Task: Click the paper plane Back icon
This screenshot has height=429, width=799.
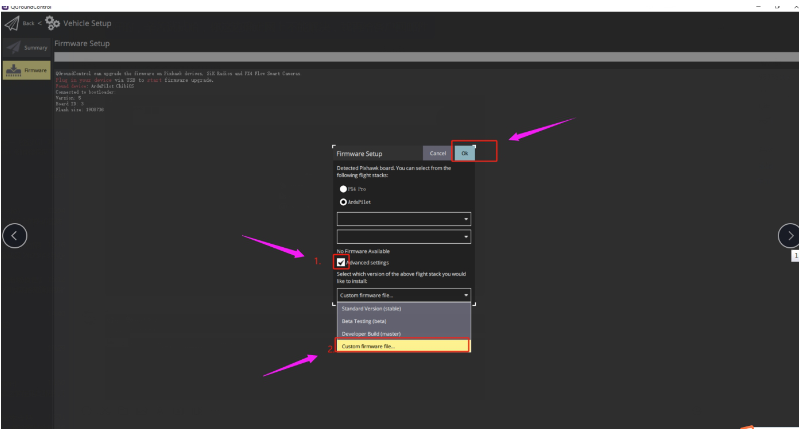Action: pos(11,22)
